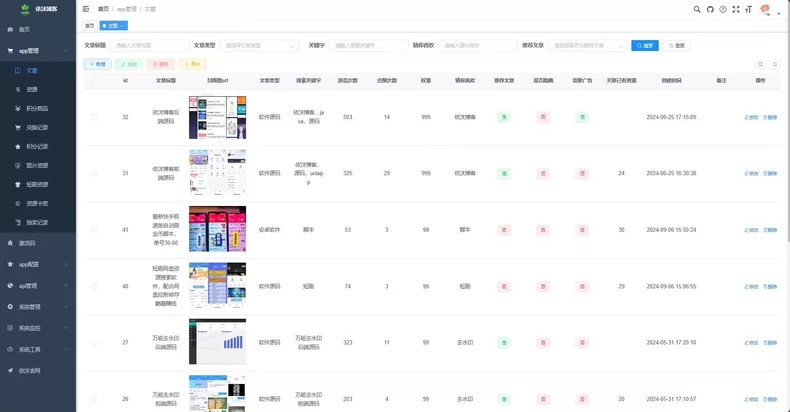Click the round search-toggle icon above the table
790x412 pixels.
coord(760,64)
